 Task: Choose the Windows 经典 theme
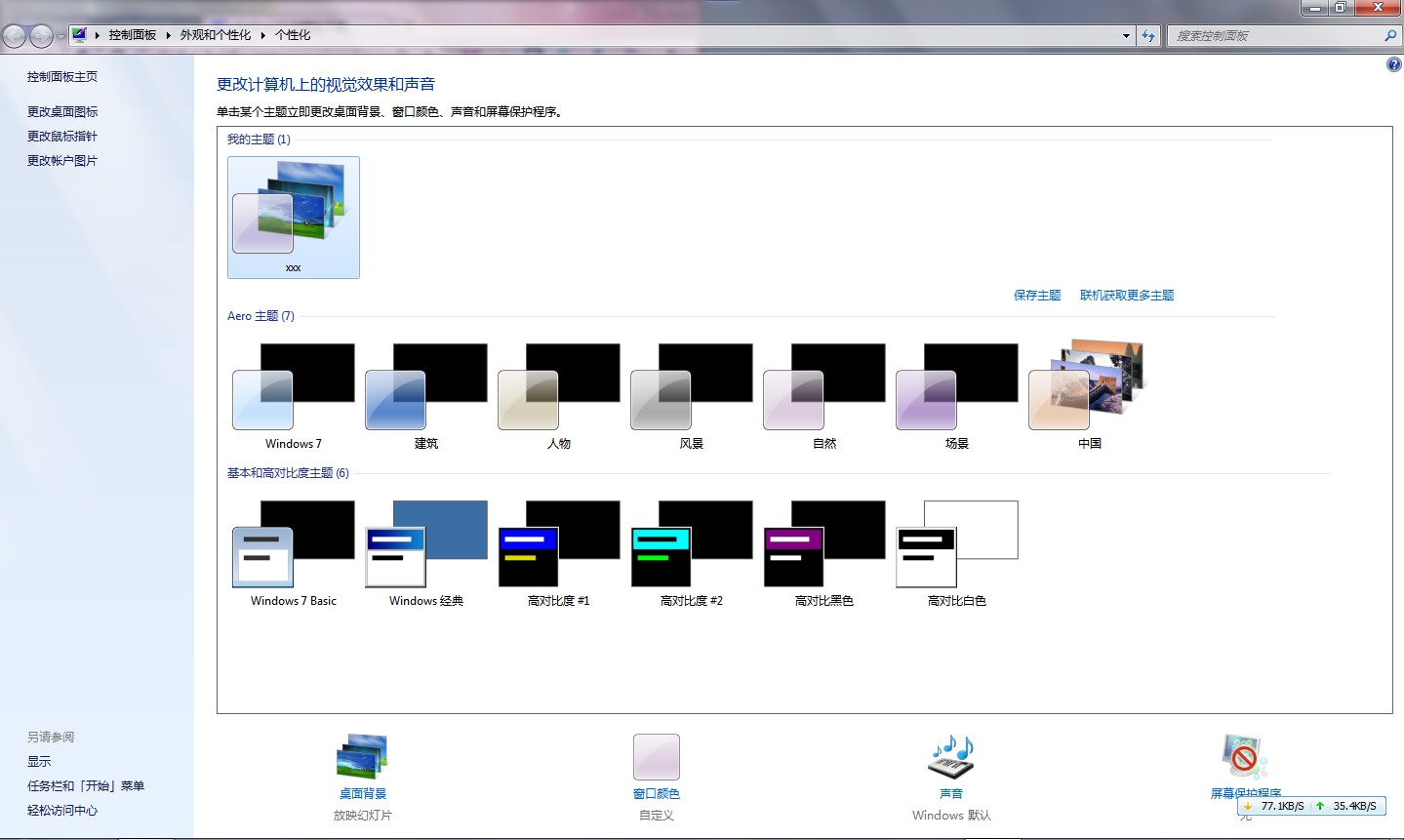click(x=426, y=553)
